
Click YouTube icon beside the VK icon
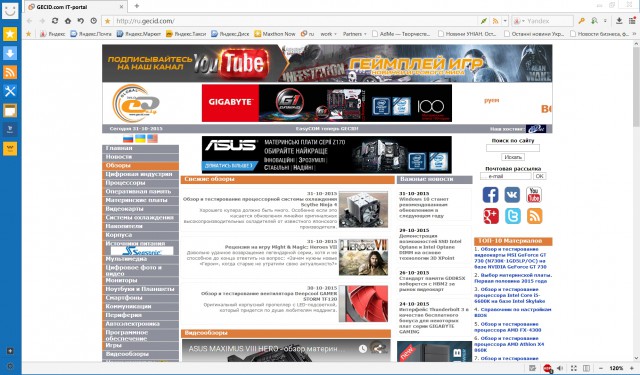pyautogui.click(x=533, y=195)
